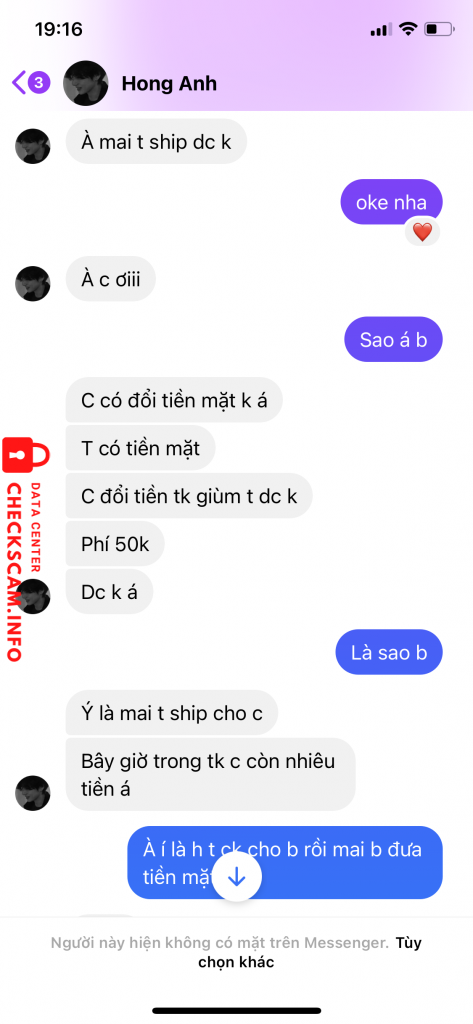Tap heart reaction on 'oke nha' message
The image size is (473, 1024).
pos(422,232)
